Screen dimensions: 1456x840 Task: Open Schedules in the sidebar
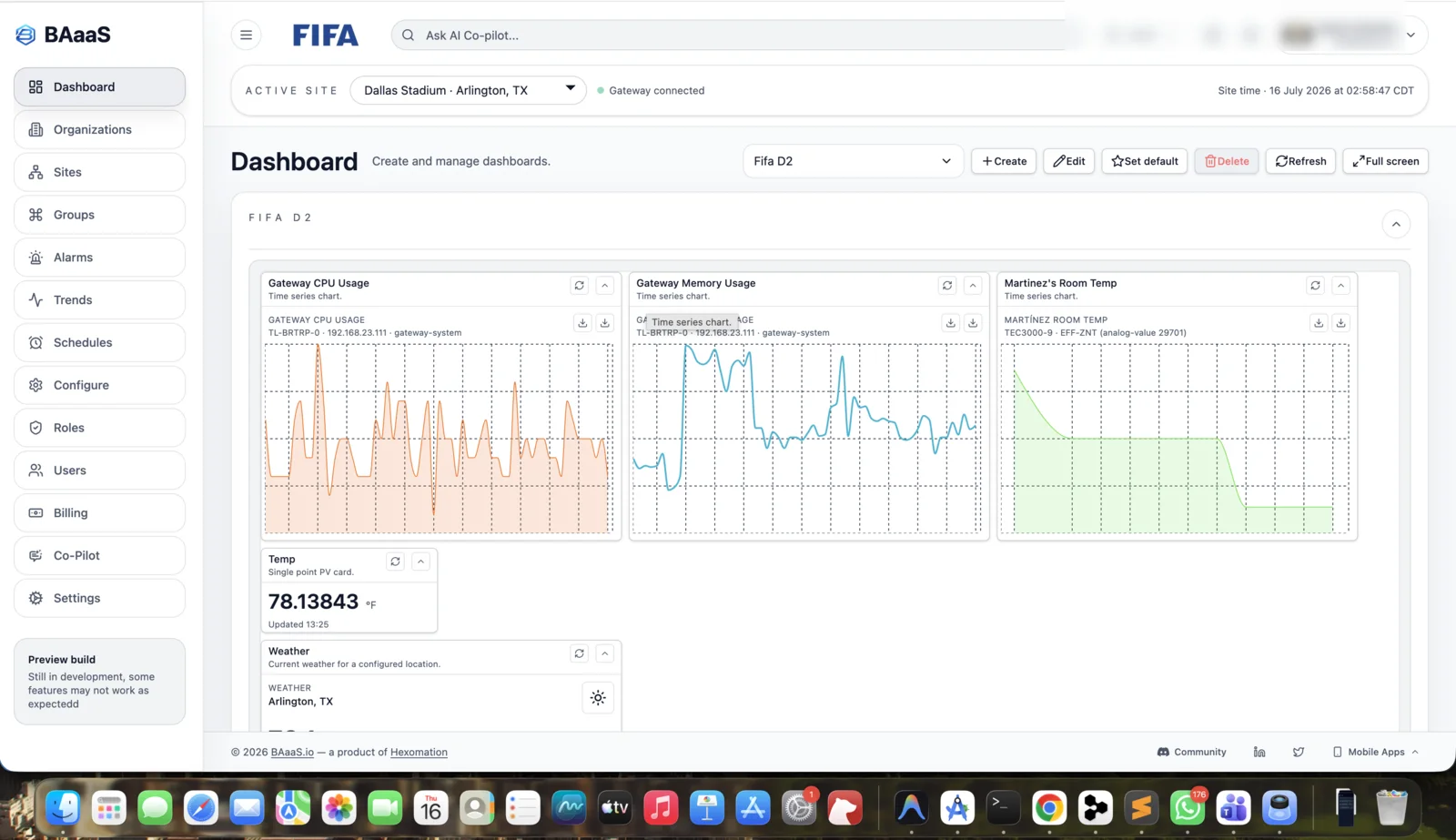pos(99,343)
